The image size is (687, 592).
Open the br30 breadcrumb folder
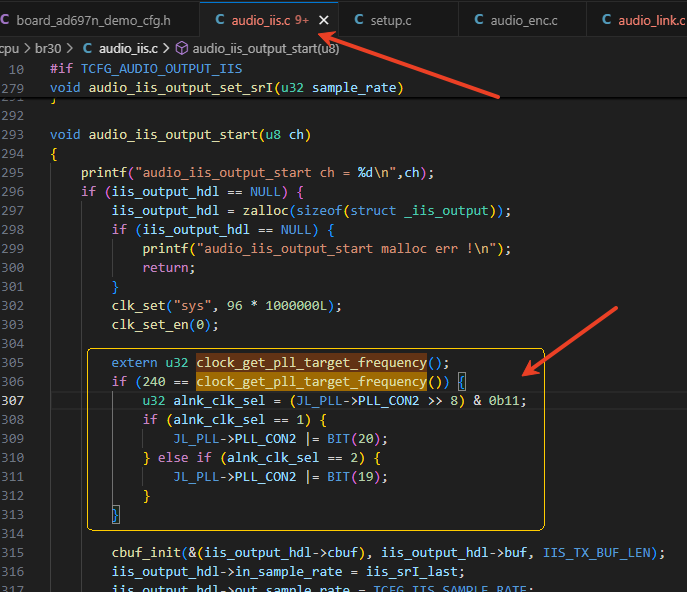[x=48, y=48]
